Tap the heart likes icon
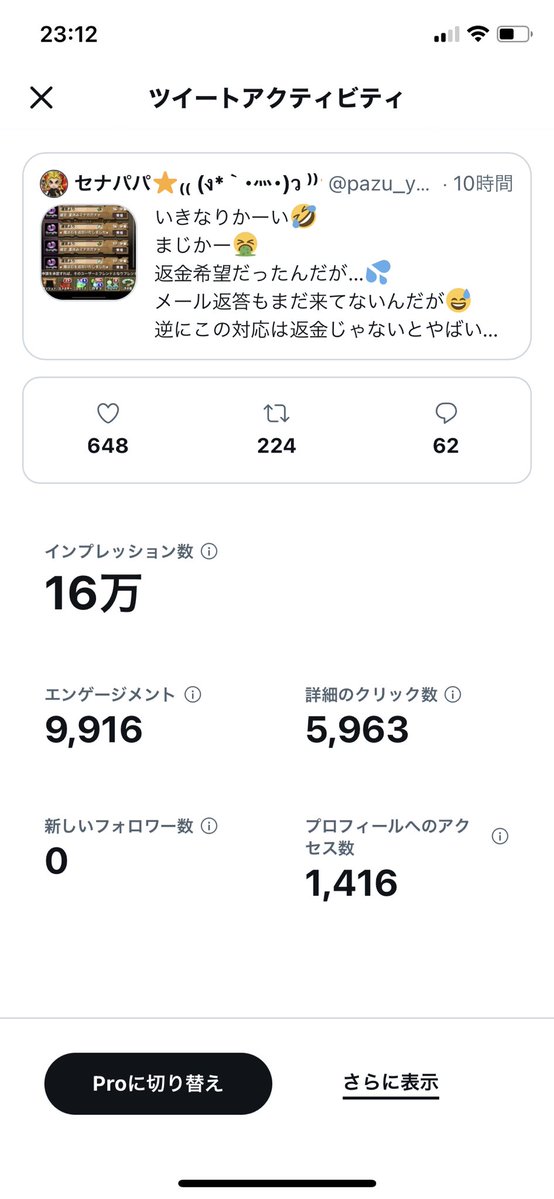This screenshot has width=554, height=1199. point(108,414)
